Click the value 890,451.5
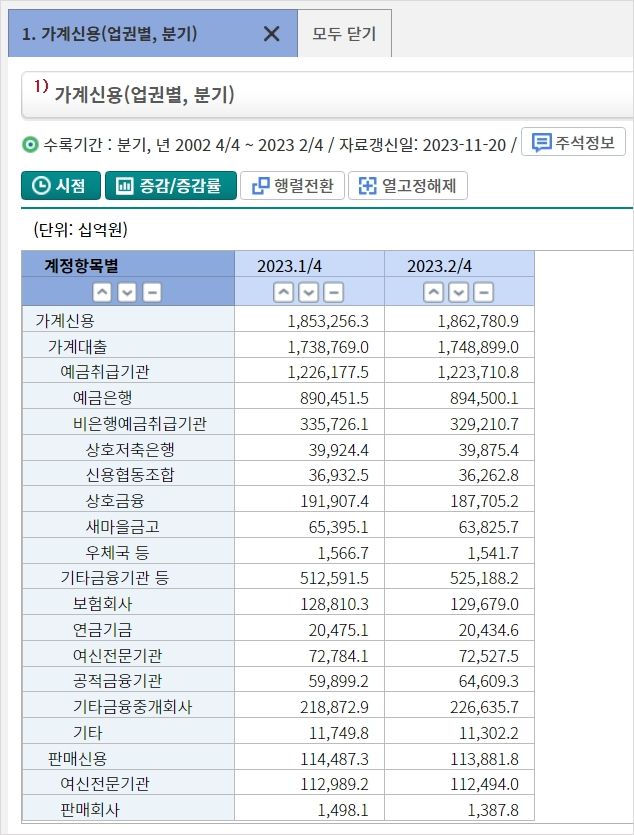This screenshot has width=634, height=835. point(334,398)
